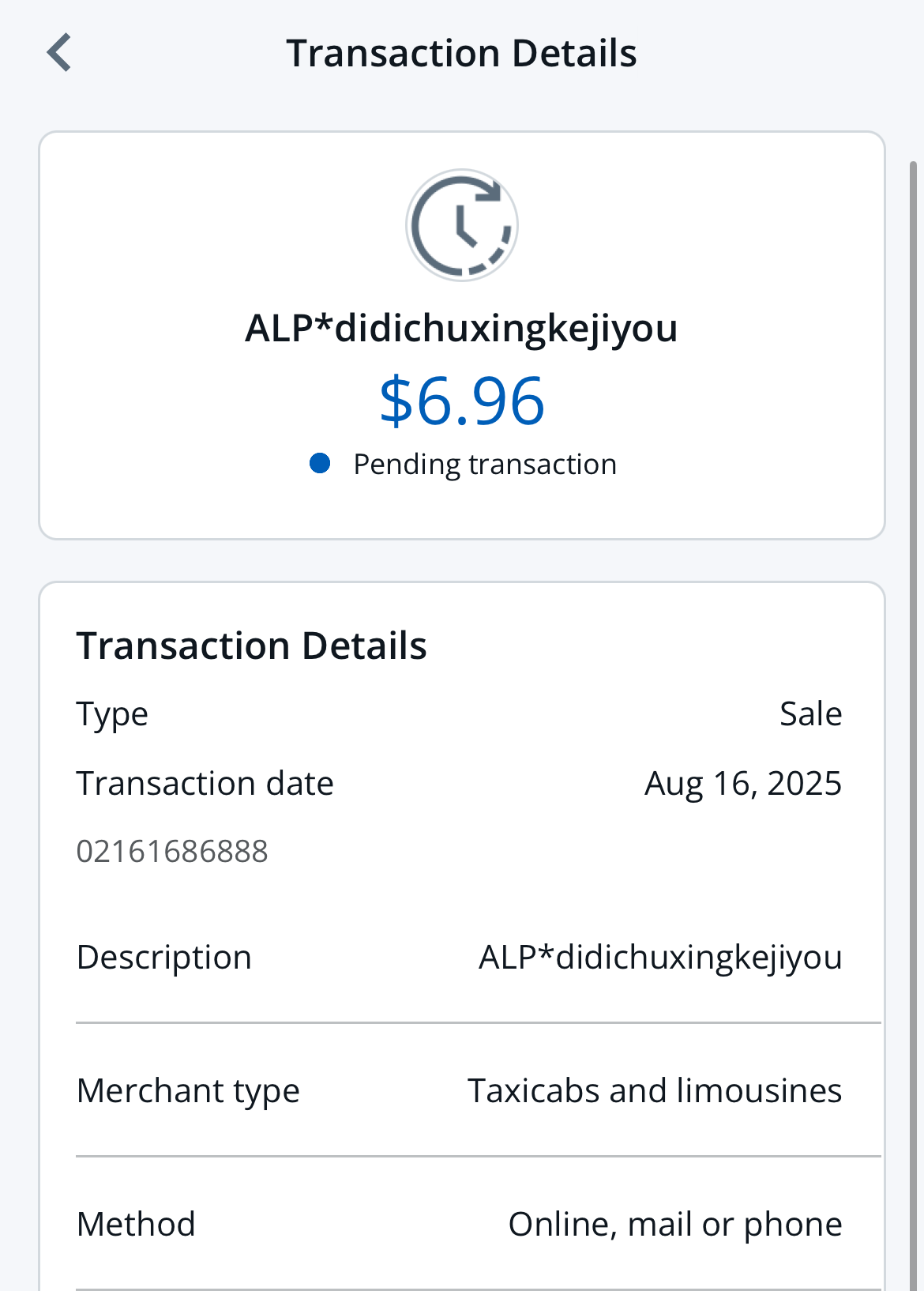924x1291 pixels.
Task: Tap the Aug 16, 2025 date value
Action: (x=743, y=784)
